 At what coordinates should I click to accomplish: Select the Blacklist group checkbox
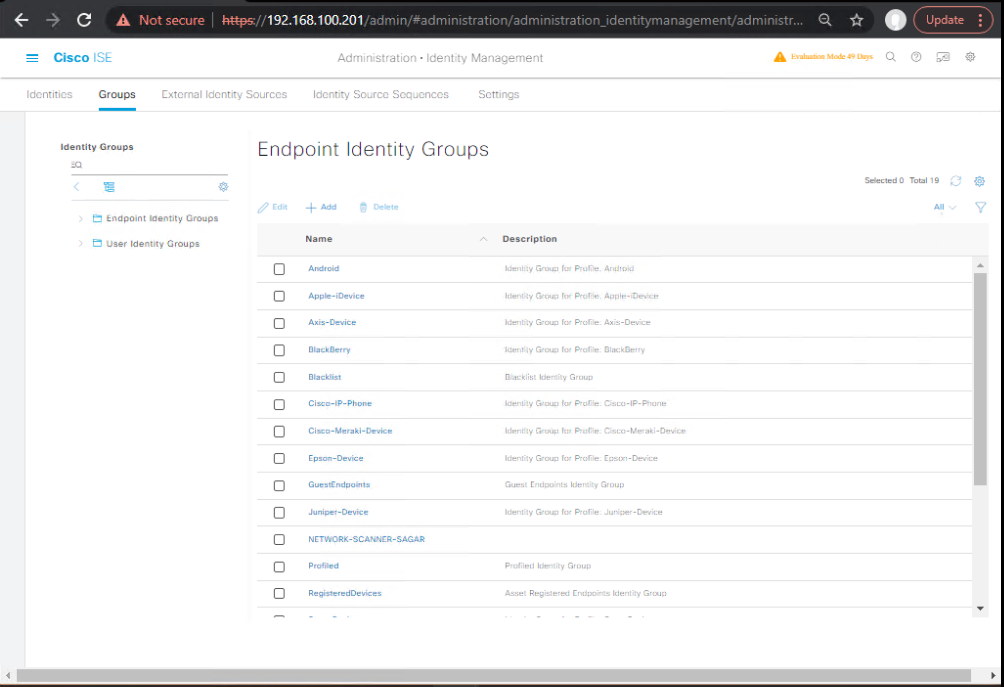tap(279, 377)
